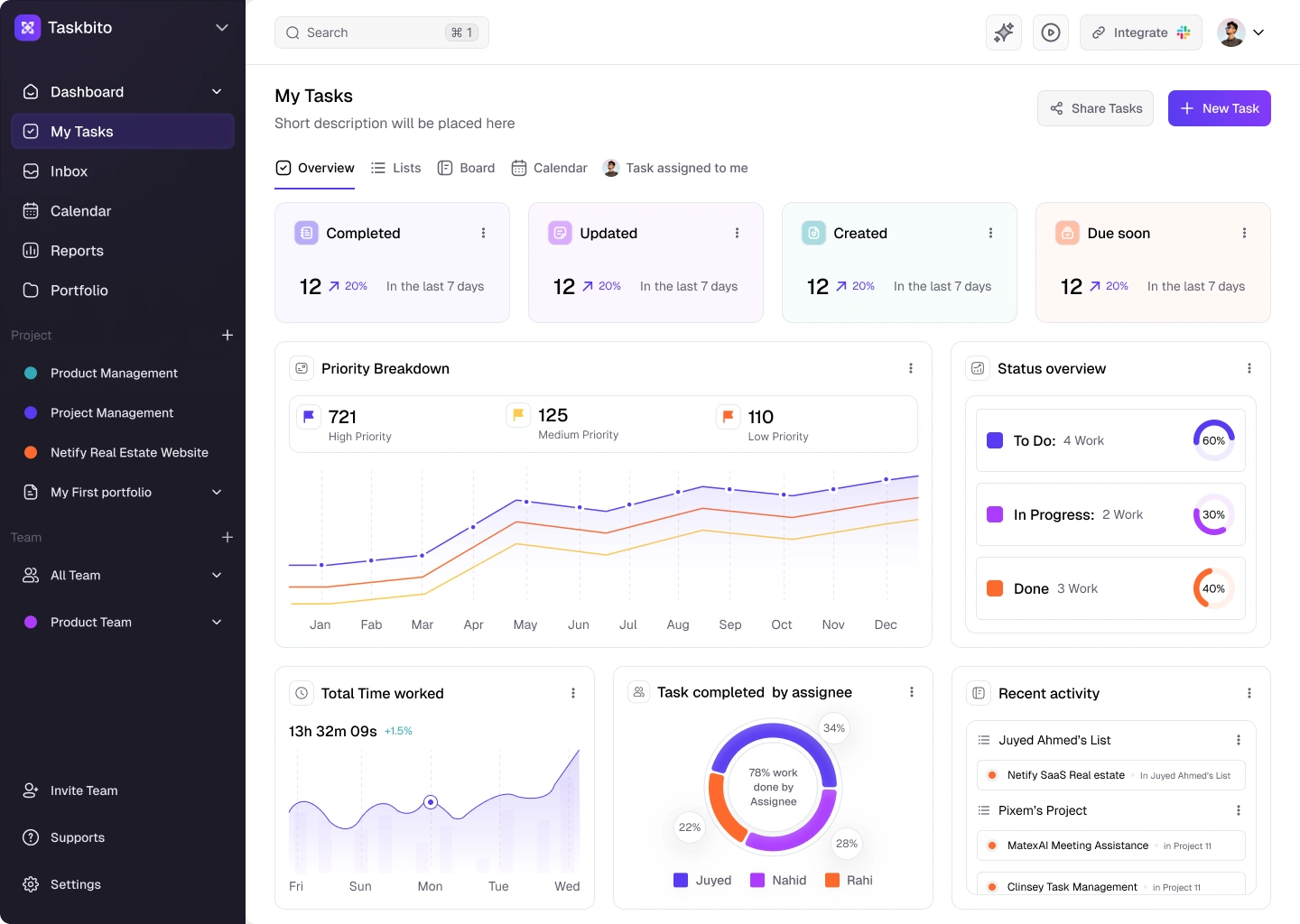Click the Rahi legend color swatch

(x=832, y=880)
